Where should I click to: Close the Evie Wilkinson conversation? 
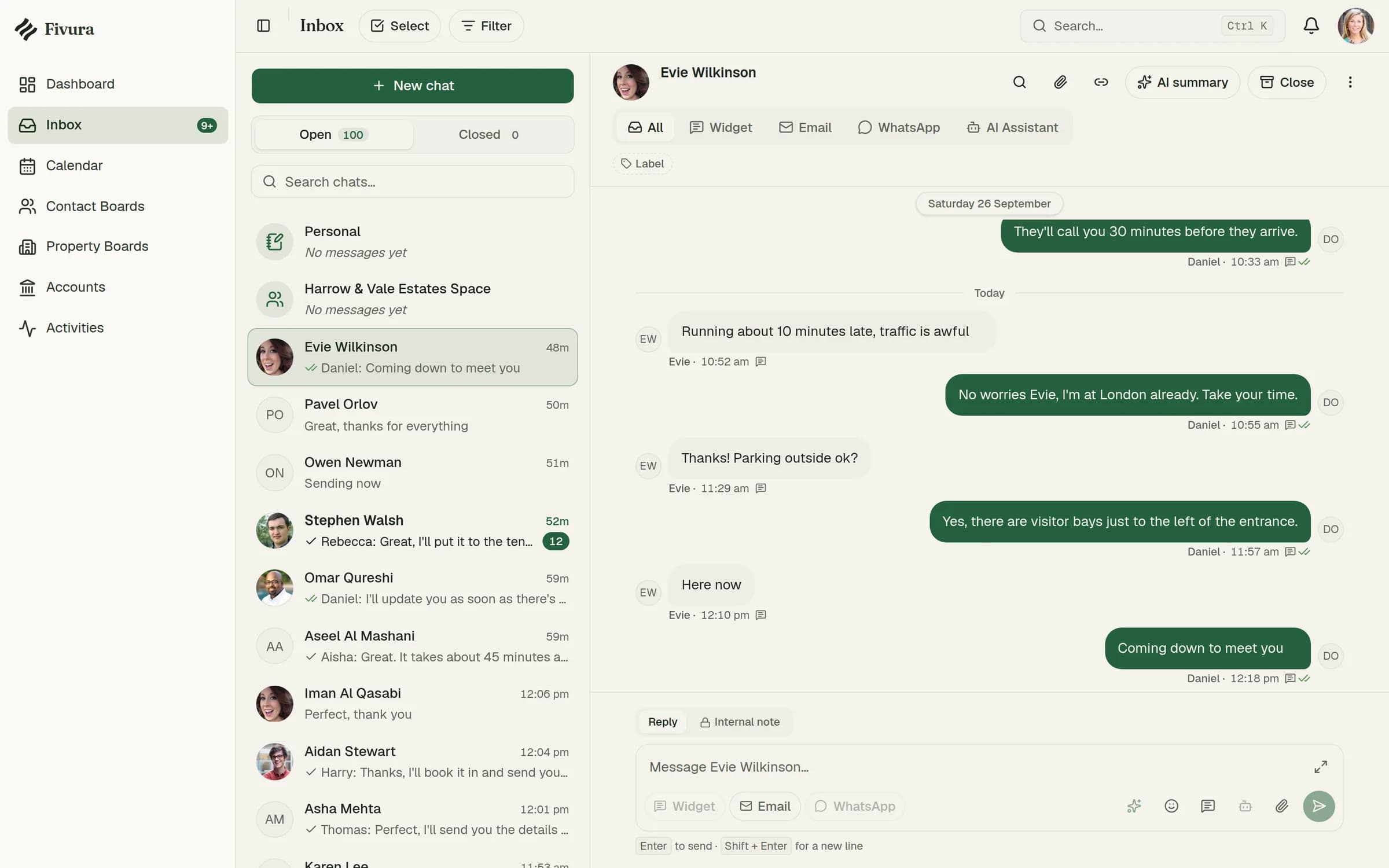coord(1287,82)
